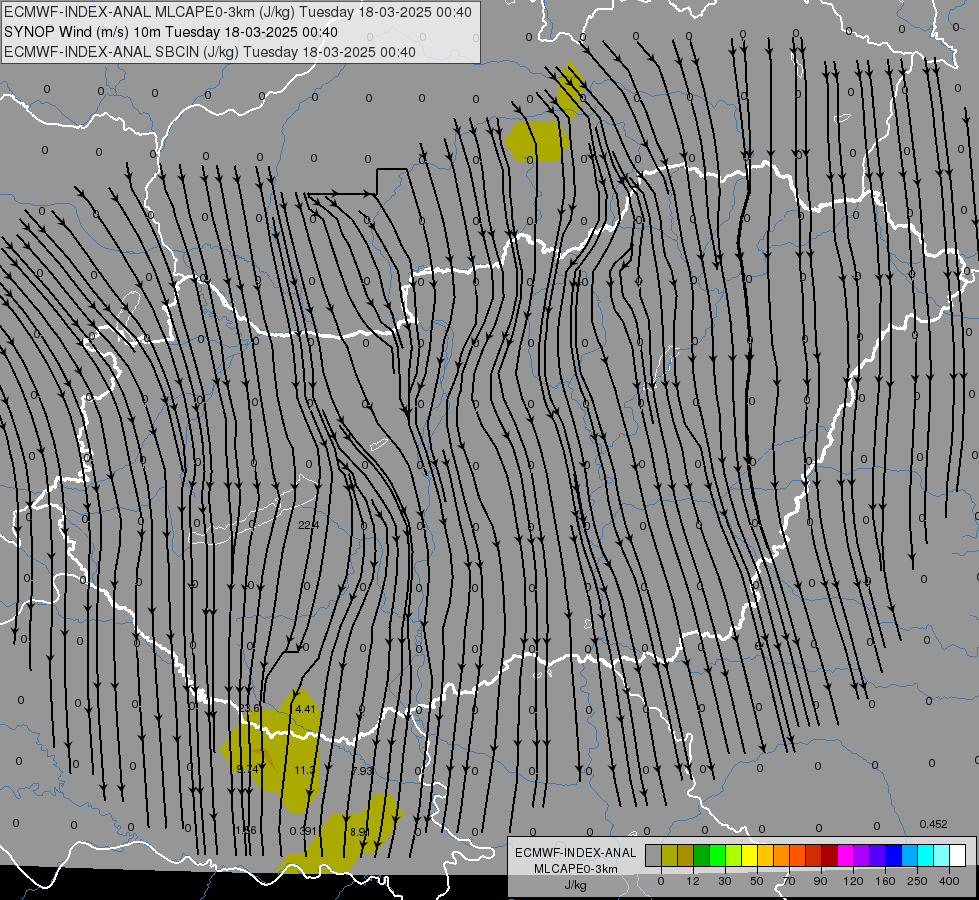Click legend scale label 0
Viewport: 979px width, 900px height.
tap(661, 881)
